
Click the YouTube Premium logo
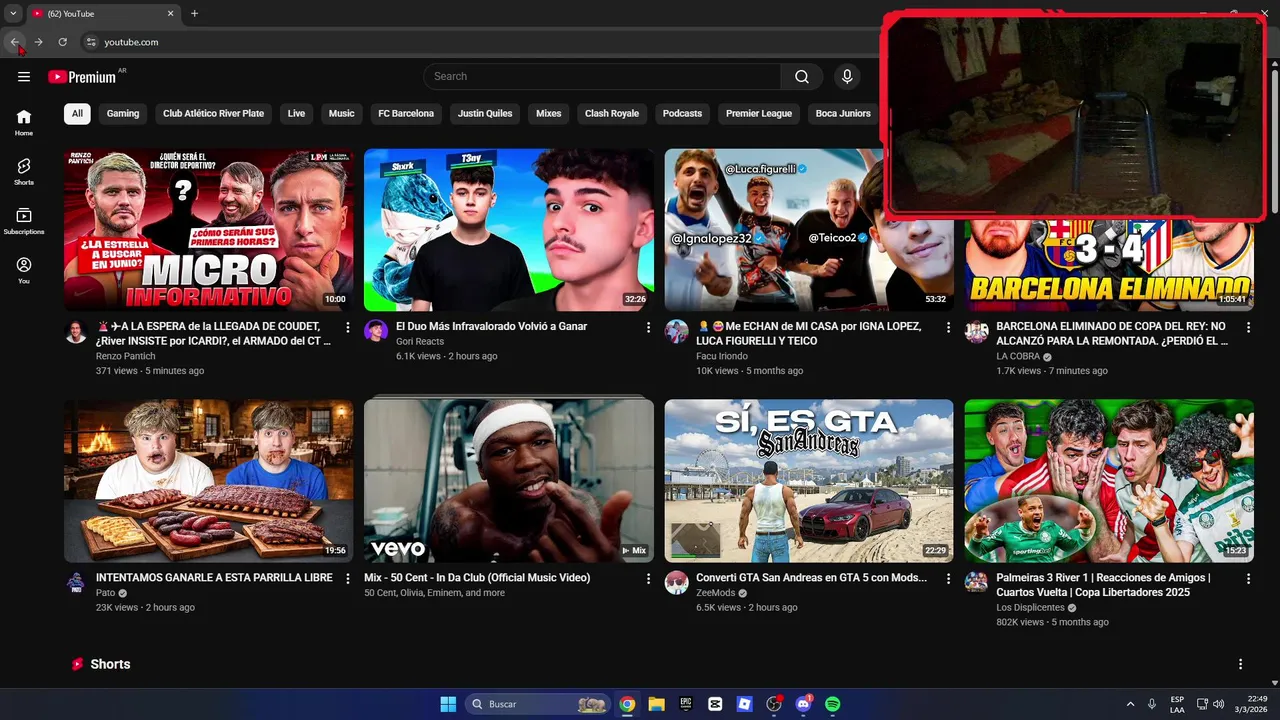[82, 77]
